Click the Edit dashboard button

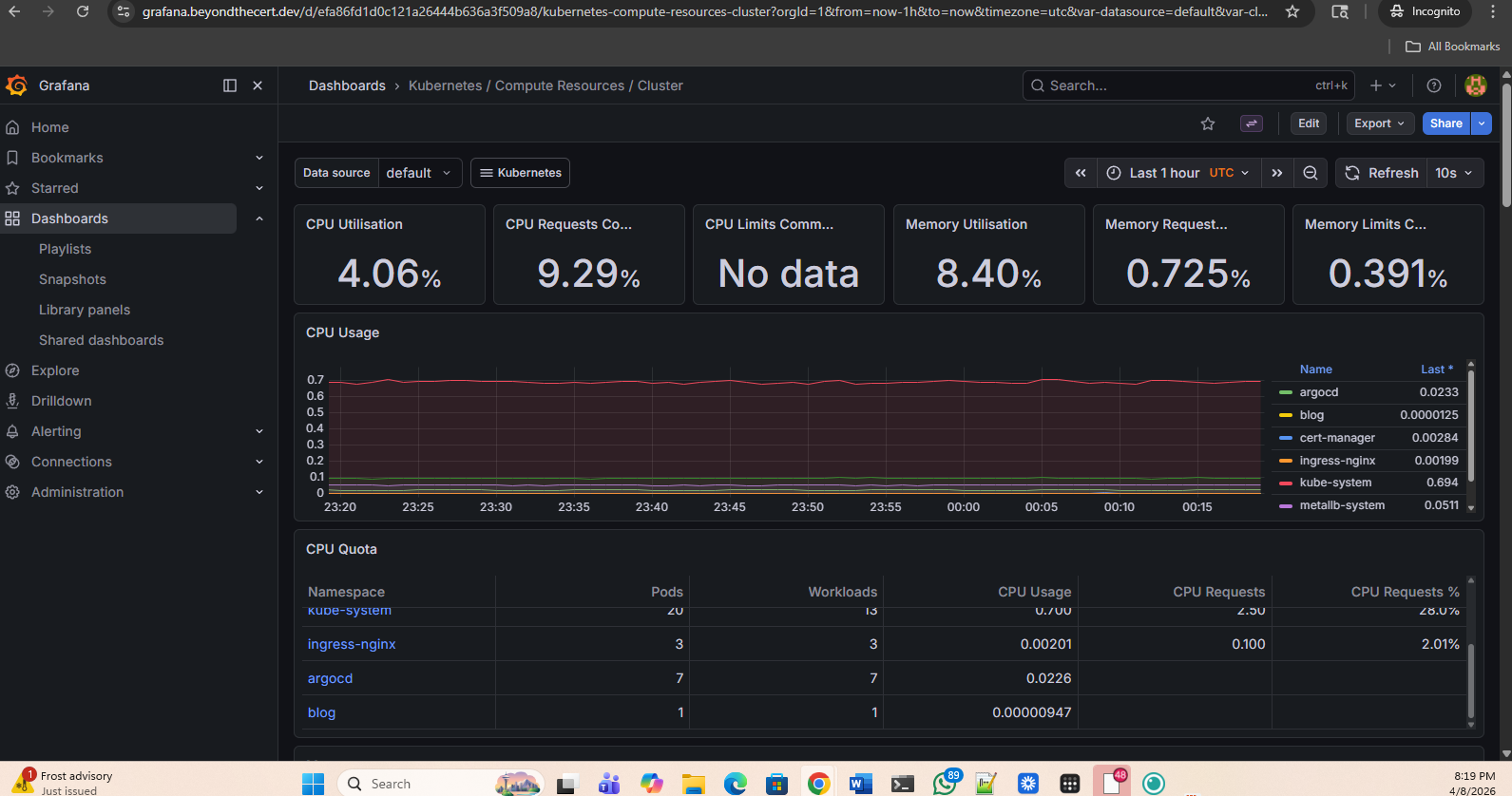tap(1309, 123)
